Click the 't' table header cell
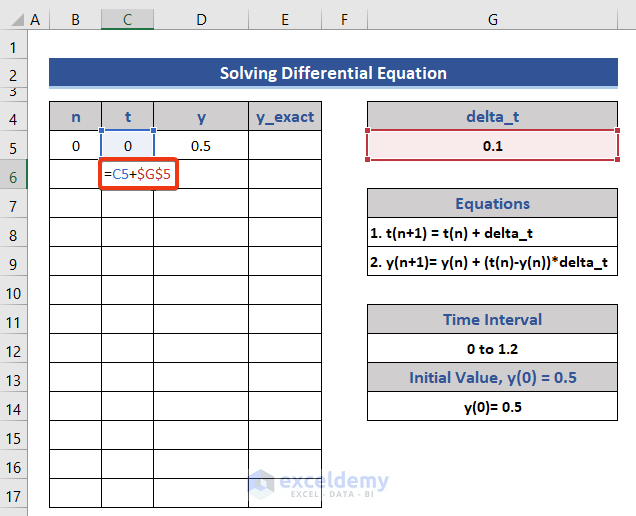The image size is (636, 516). tap(127, 117)
